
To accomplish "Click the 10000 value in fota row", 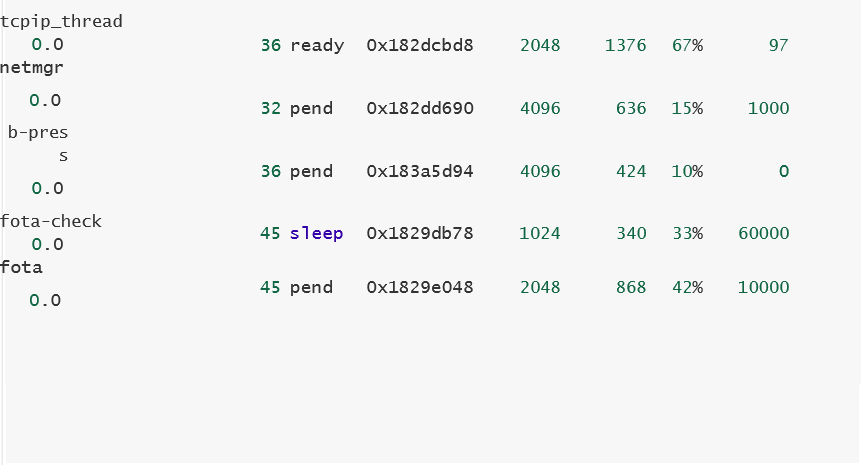I will point(763,287).
